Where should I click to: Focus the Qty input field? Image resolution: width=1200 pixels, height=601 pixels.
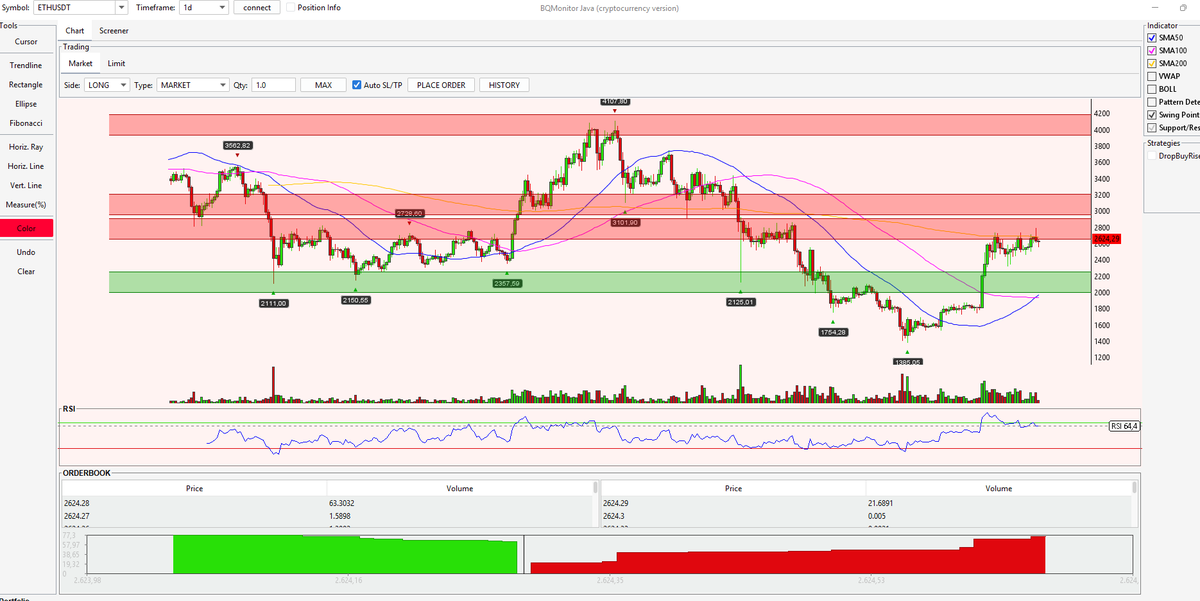click(x=274, y=85)
